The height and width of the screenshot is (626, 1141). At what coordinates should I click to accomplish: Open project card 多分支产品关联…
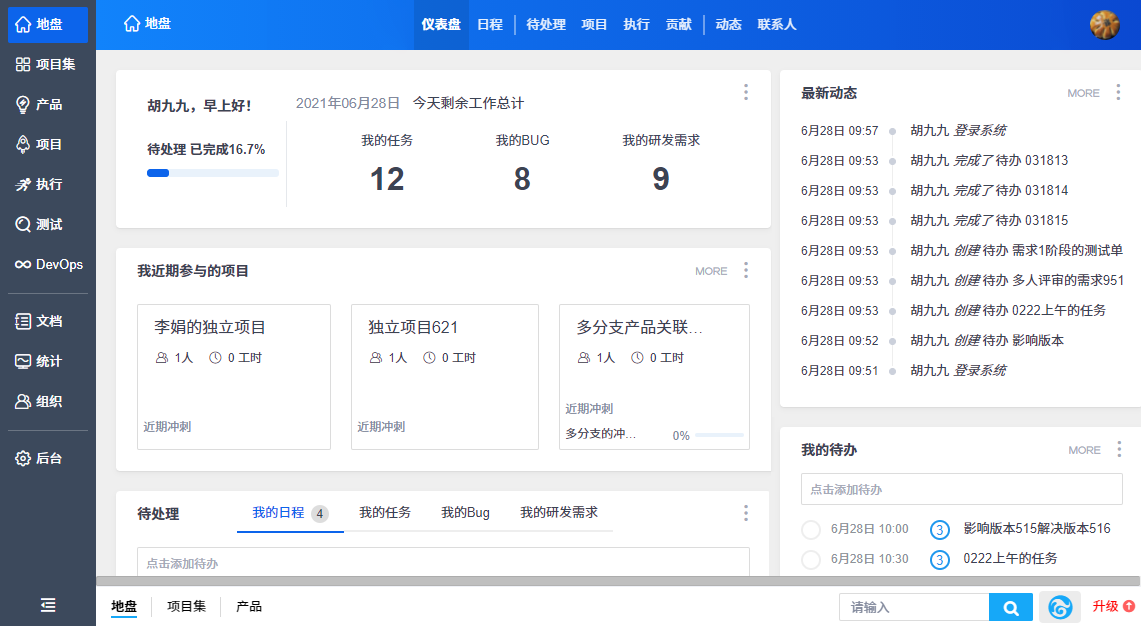[x=654, y=377]
